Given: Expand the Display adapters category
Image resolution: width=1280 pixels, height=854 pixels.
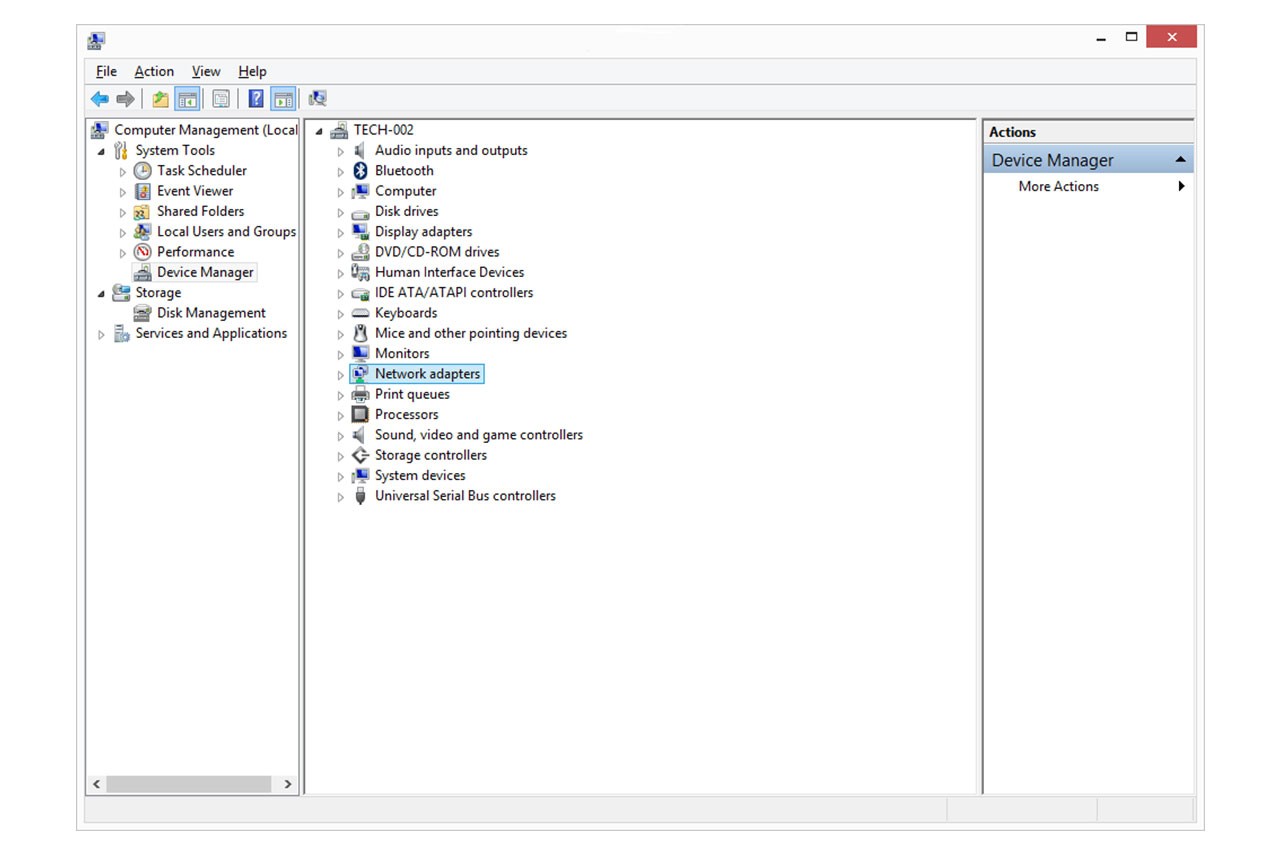Looking at the screenshot, I should [340, 231].
